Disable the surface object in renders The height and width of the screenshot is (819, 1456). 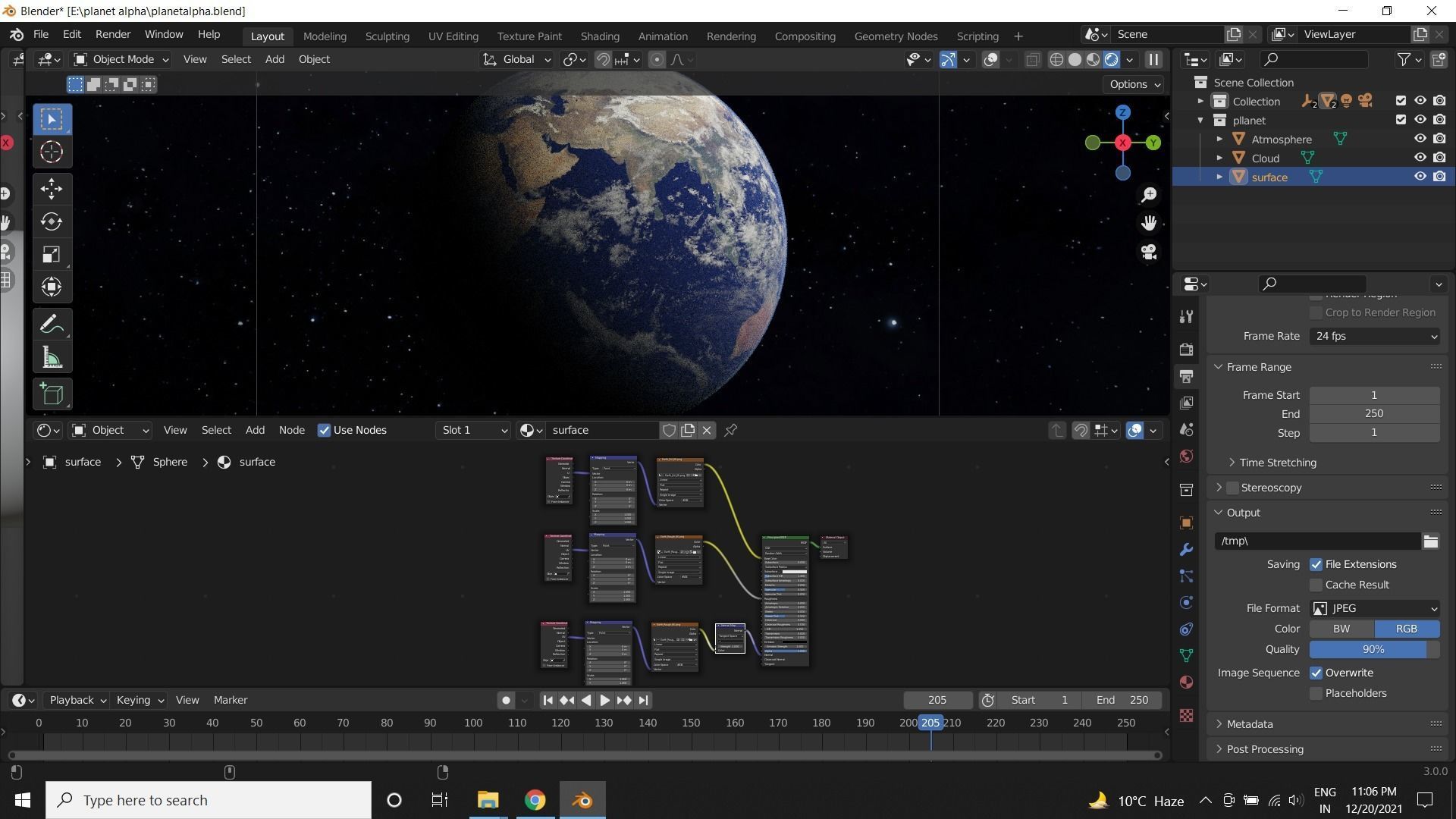point(1439,177)
